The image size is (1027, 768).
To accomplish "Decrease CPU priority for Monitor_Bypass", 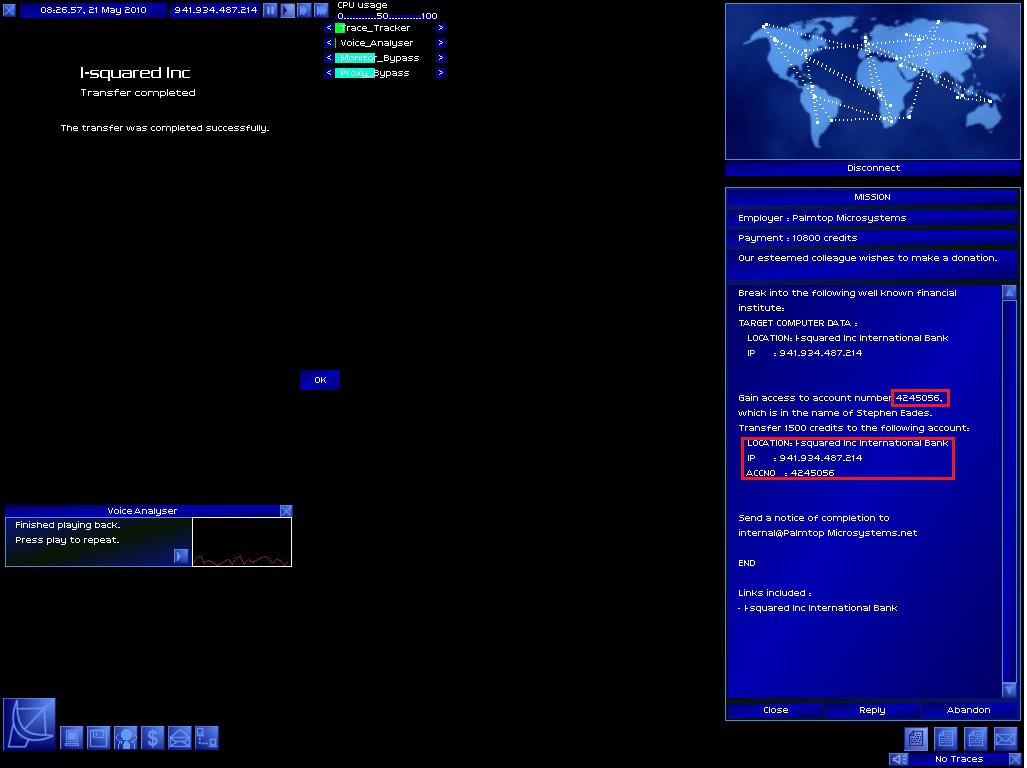I will (x=329, y=58).
